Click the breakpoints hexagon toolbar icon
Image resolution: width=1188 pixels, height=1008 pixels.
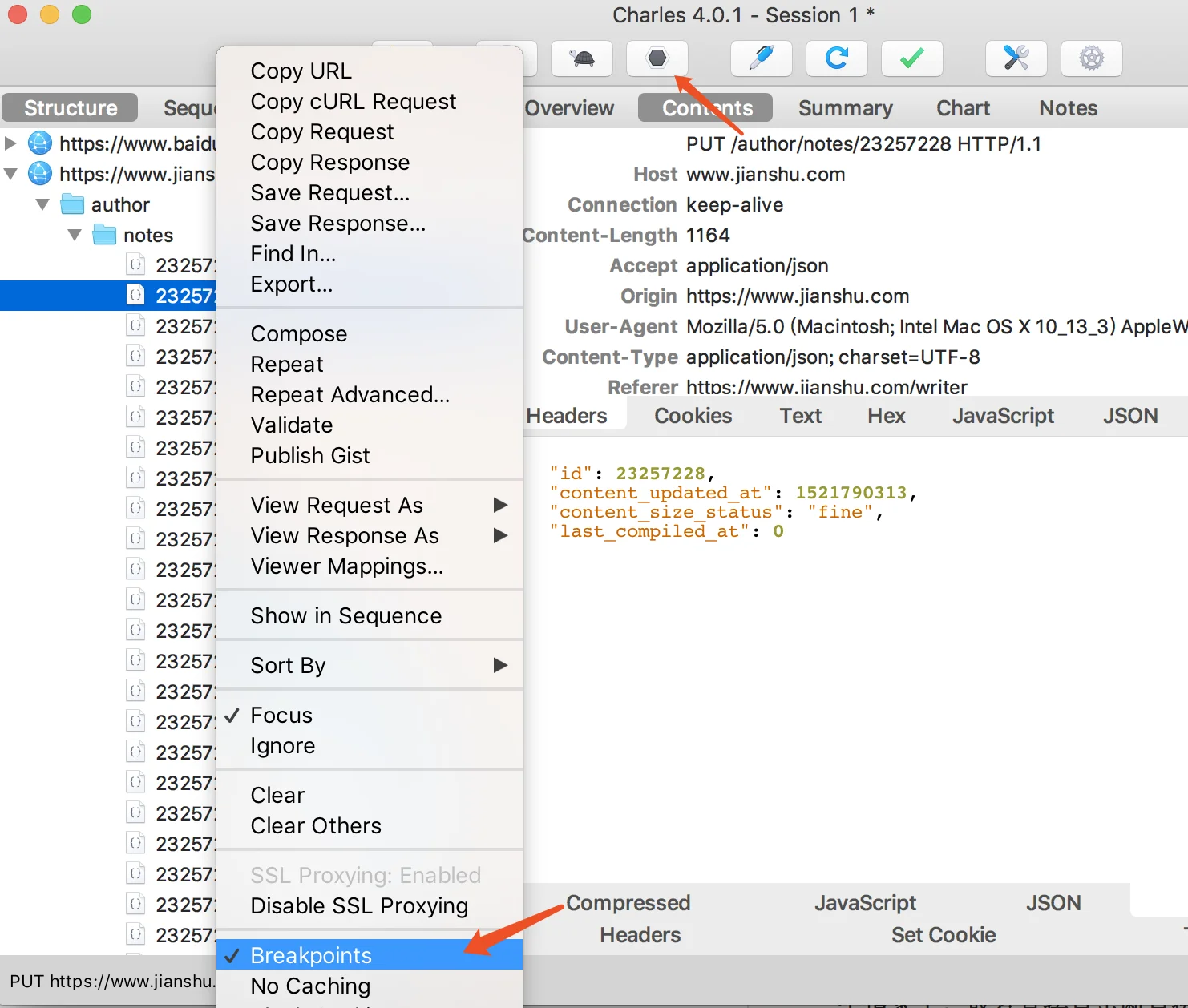[x=657, y=58]
